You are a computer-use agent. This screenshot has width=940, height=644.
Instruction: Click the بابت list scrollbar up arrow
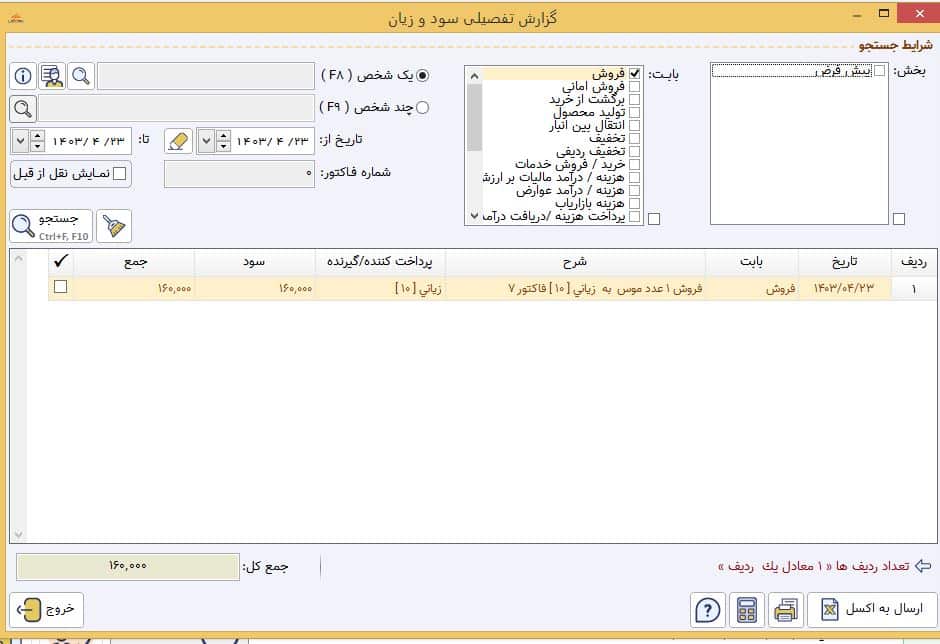point(474,76)
